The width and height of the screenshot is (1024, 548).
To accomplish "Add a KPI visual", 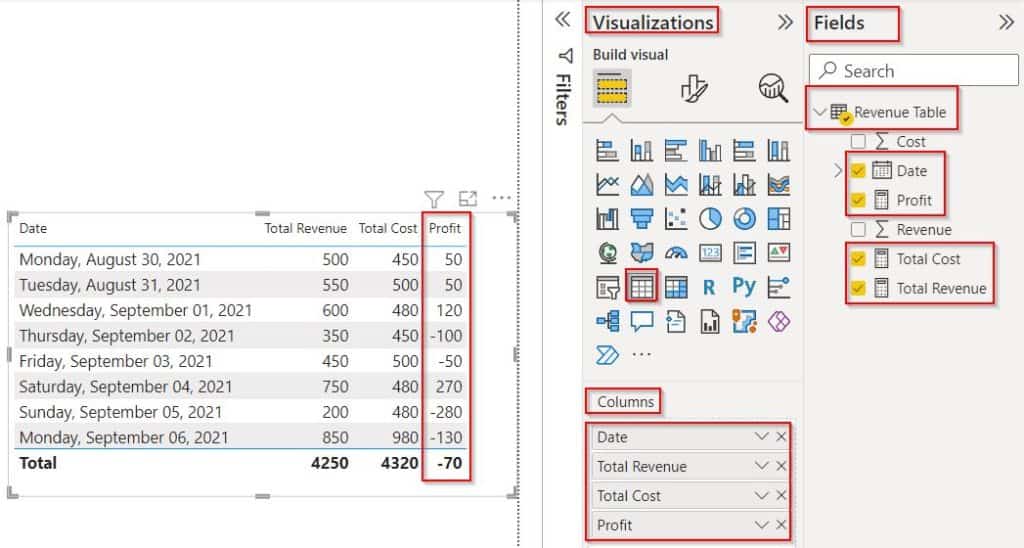I will 778,253.
